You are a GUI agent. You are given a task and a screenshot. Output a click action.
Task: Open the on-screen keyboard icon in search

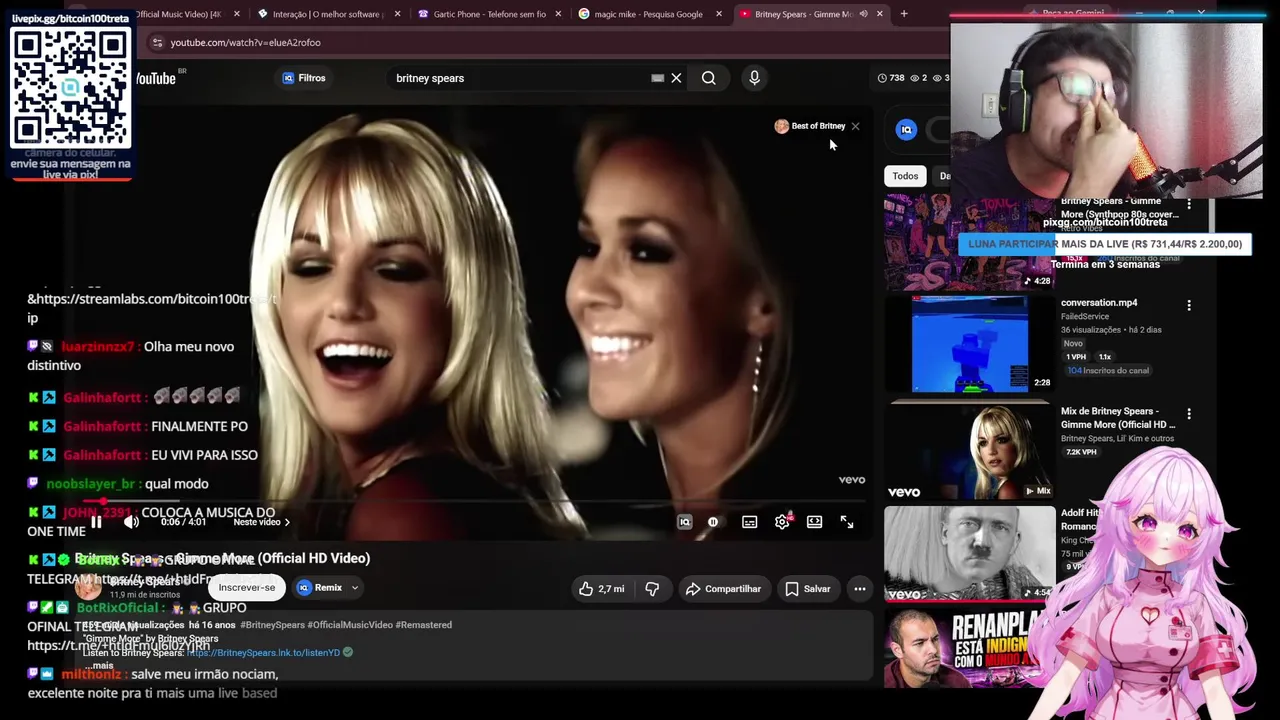pyautogui.click(x=658, y=78)
